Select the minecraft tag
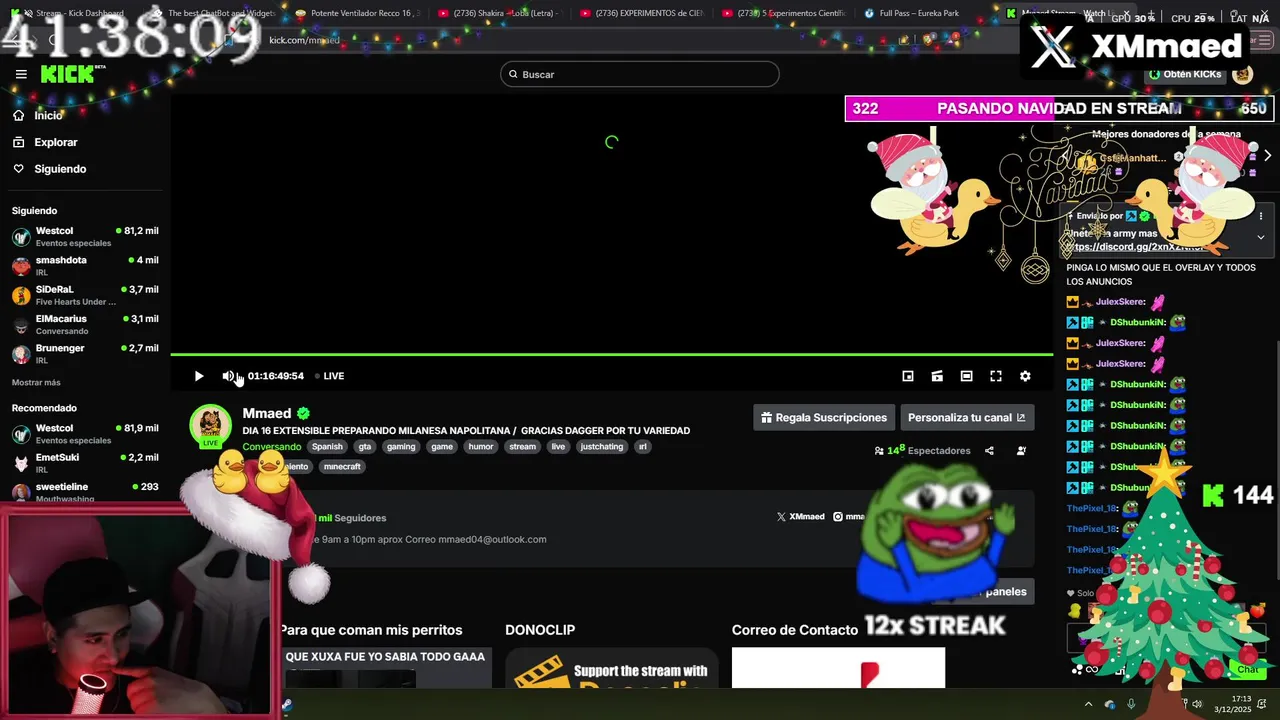This screenshot has height=720, width=1280. coord(342,467)
